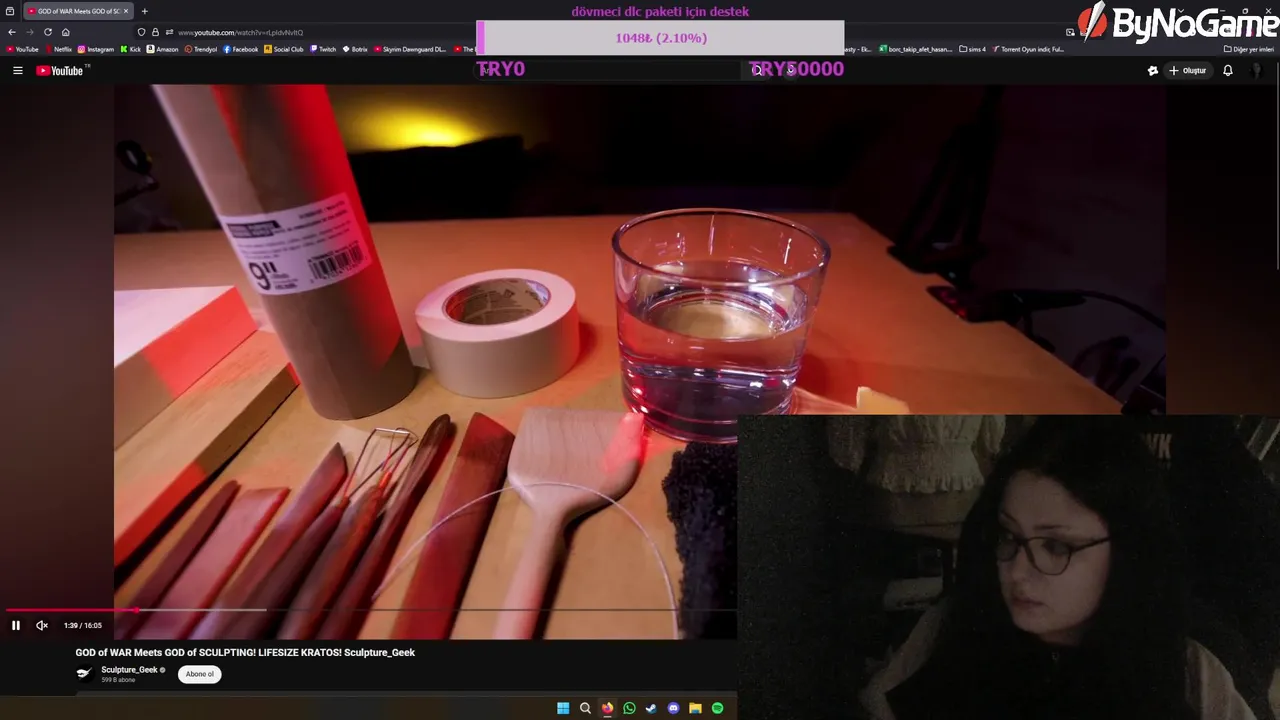Click the Oluştur create button
The height and width of the screenshot is (720, 1280).
point(1188,70)
